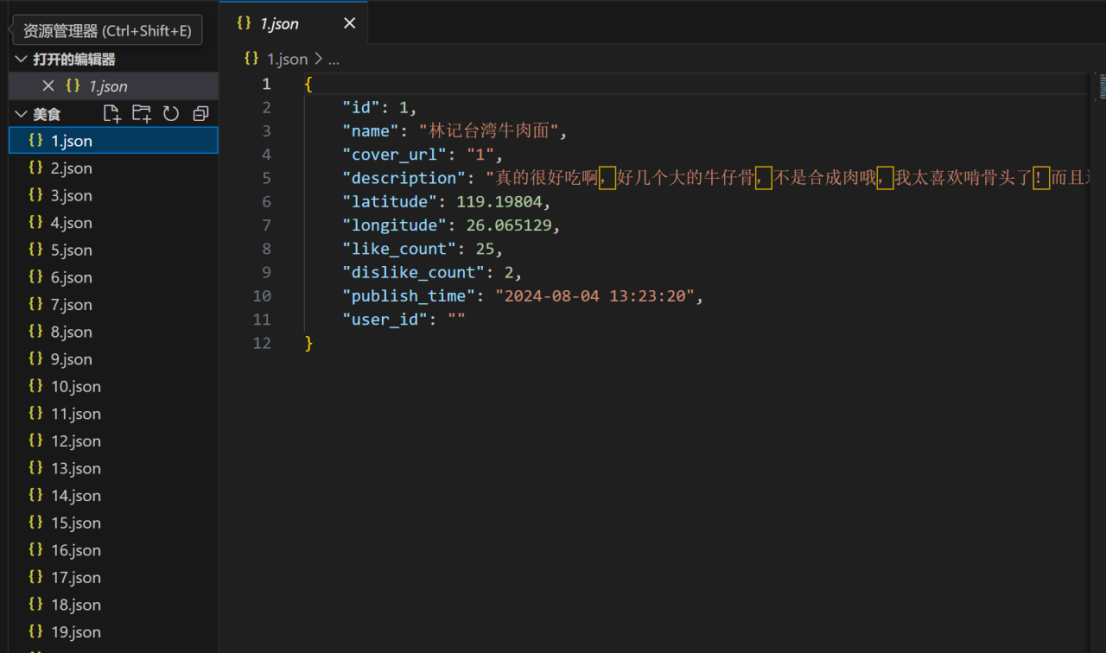Image resolution: width=1107 pixels, height=653 pixels.
Task: Click the 1.json breadcrumb label
Action: point(287,59)
